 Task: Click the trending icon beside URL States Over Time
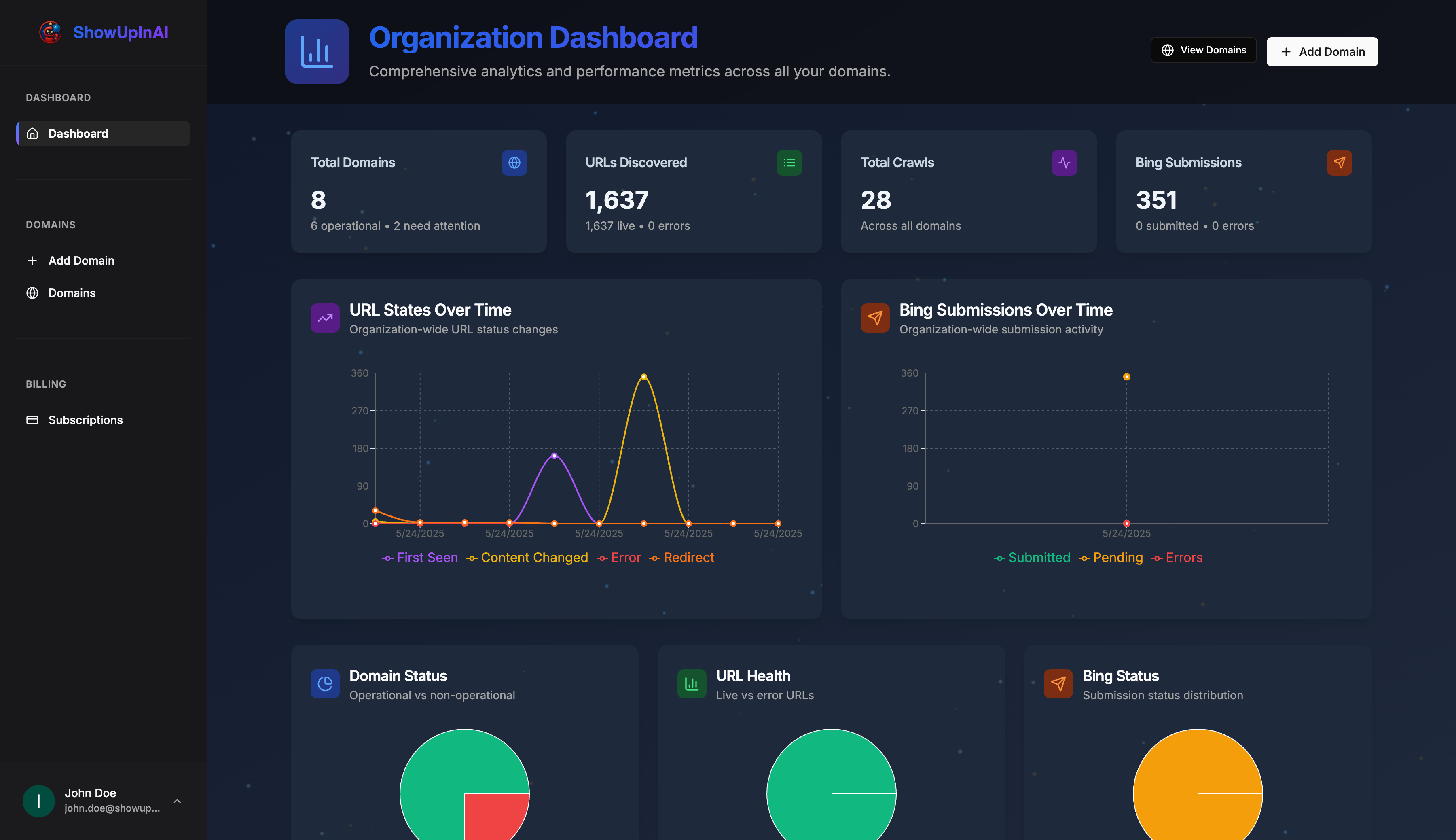point(325,318)
